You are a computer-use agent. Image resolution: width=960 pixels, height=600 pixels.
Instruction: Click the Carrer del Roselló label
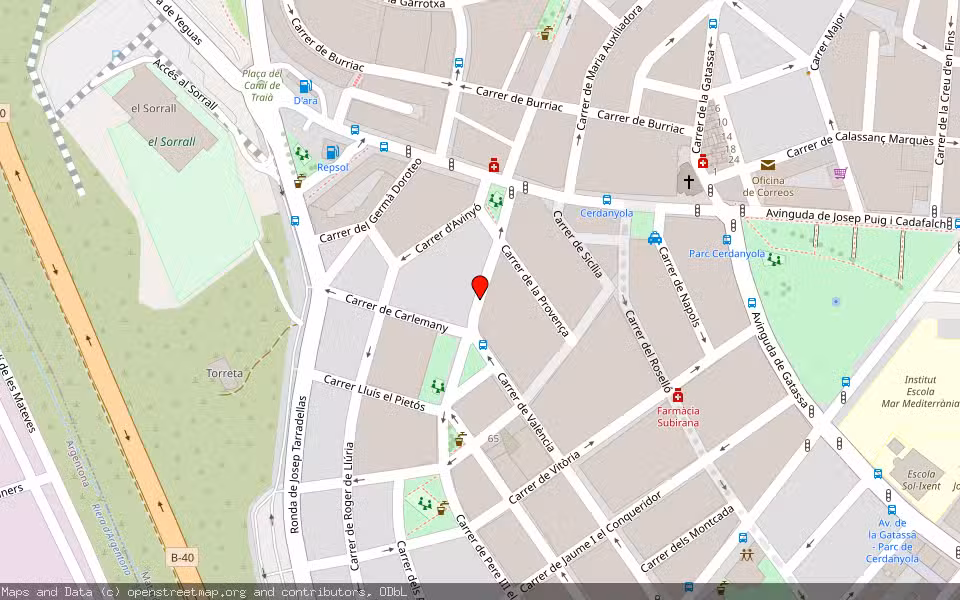tap(648, 350)
